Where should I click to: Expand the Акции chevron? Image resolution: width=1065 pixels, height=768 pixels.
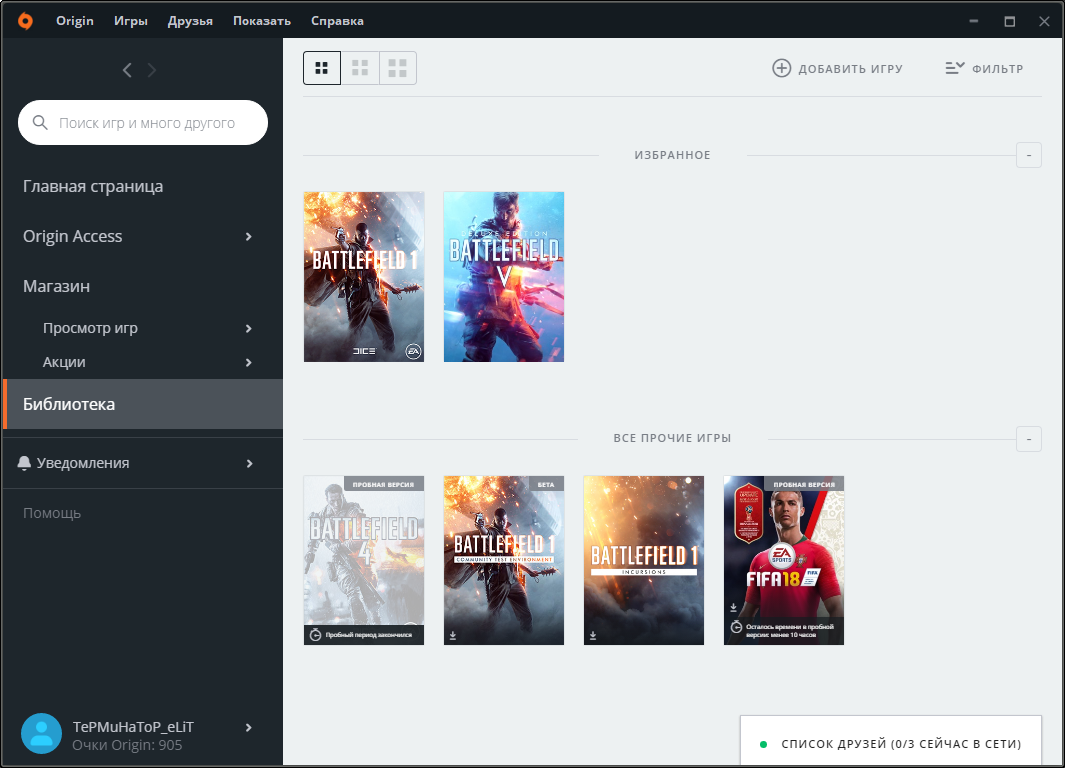249,362
